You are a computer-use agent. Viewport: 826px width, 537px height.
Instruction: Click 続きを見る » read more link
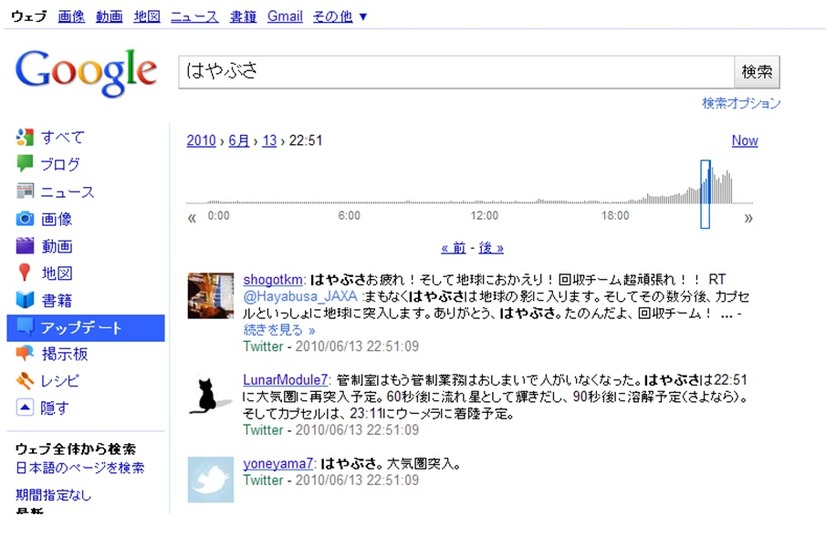click(x=279, y=330)
